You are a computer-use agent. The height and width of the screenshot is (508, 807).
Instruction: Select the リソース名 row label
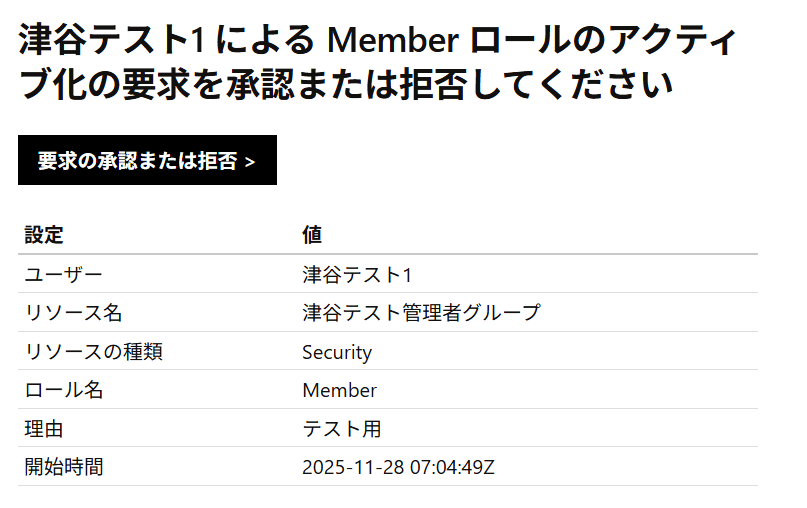(x=73, y=313)
